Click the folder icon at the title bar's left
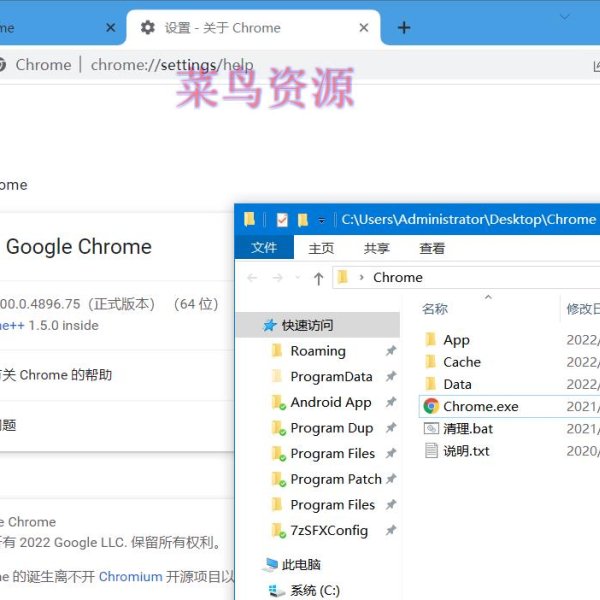Image resolution: width=600 pixels, height=600 pixels. click(249, 219)
